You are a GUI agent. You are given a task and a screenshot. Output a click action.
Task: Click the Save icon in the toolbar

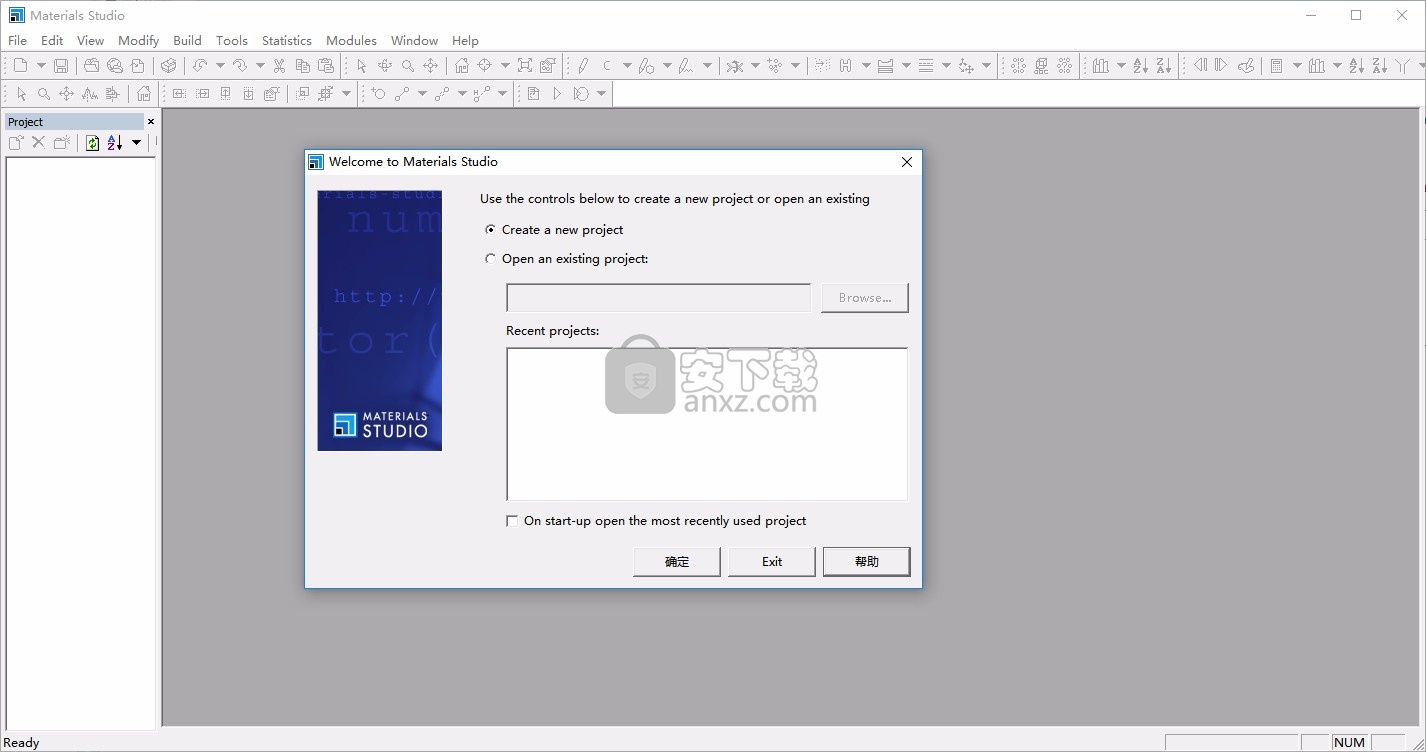[61, 66]
